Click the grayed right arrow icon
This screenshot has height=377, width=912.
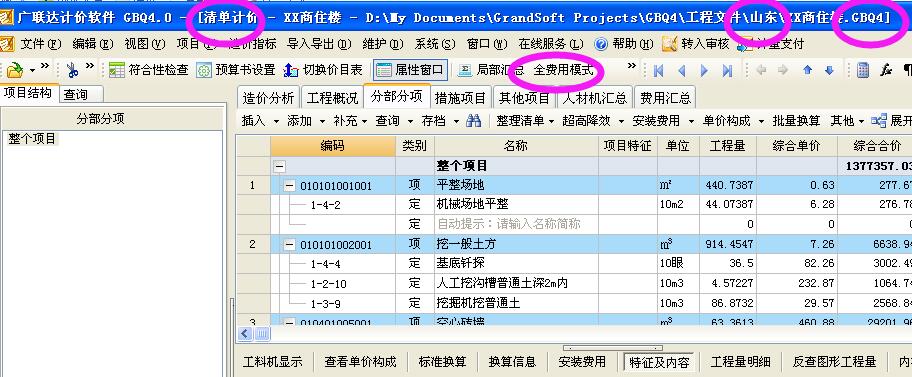pyautogui.click(x=783, y=70)
